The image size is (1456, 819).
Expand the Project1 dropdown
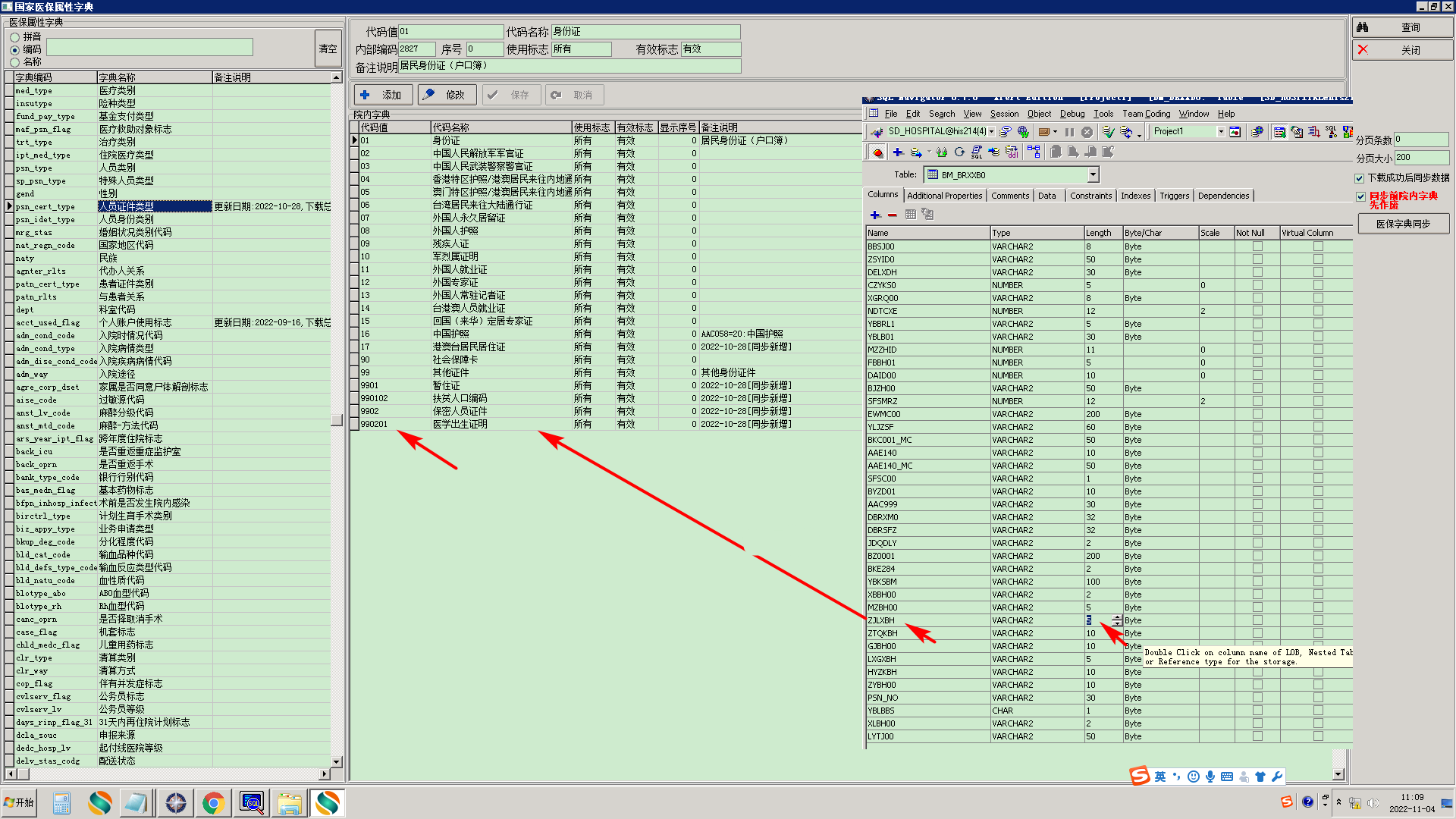pyautogui.click(x=1220, y=132)
